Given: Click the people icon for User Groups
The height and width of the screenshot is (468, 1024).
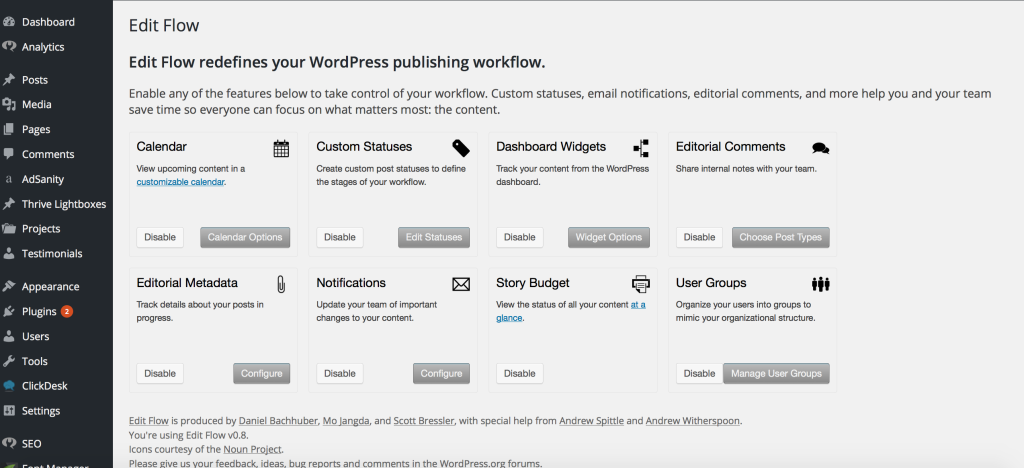Looking at the screenshot, I should tap(821, 283).
